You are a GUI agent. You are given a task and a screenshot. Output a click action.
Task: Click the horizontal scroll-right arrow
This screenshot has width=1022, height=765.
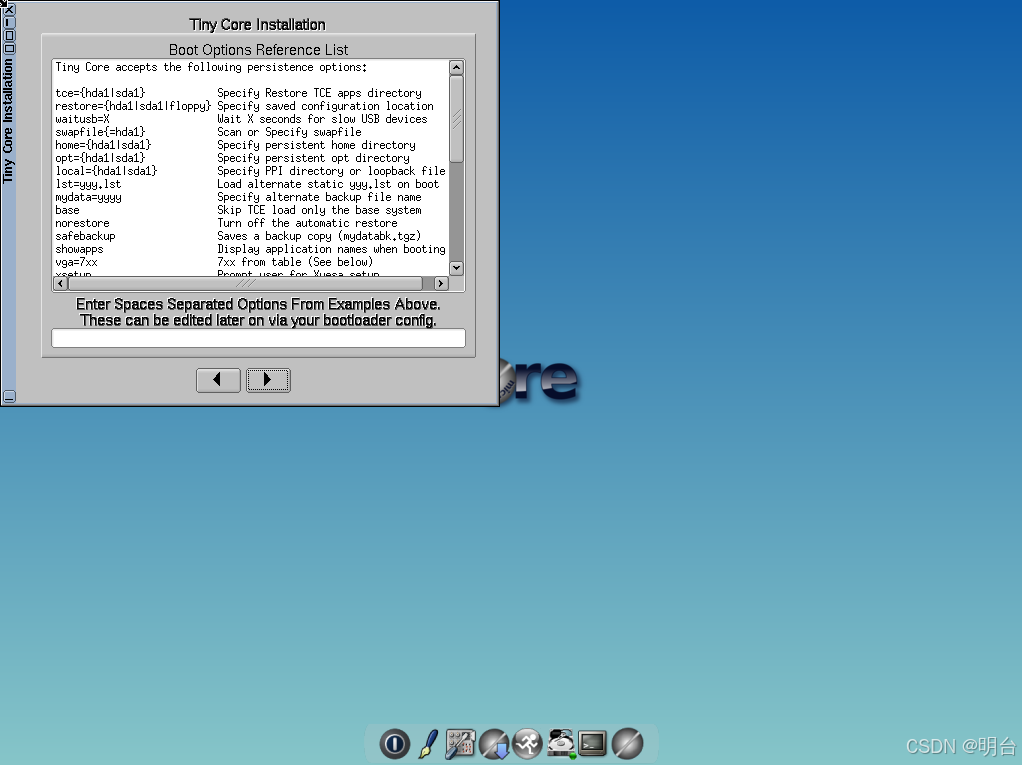coord(441,283)
